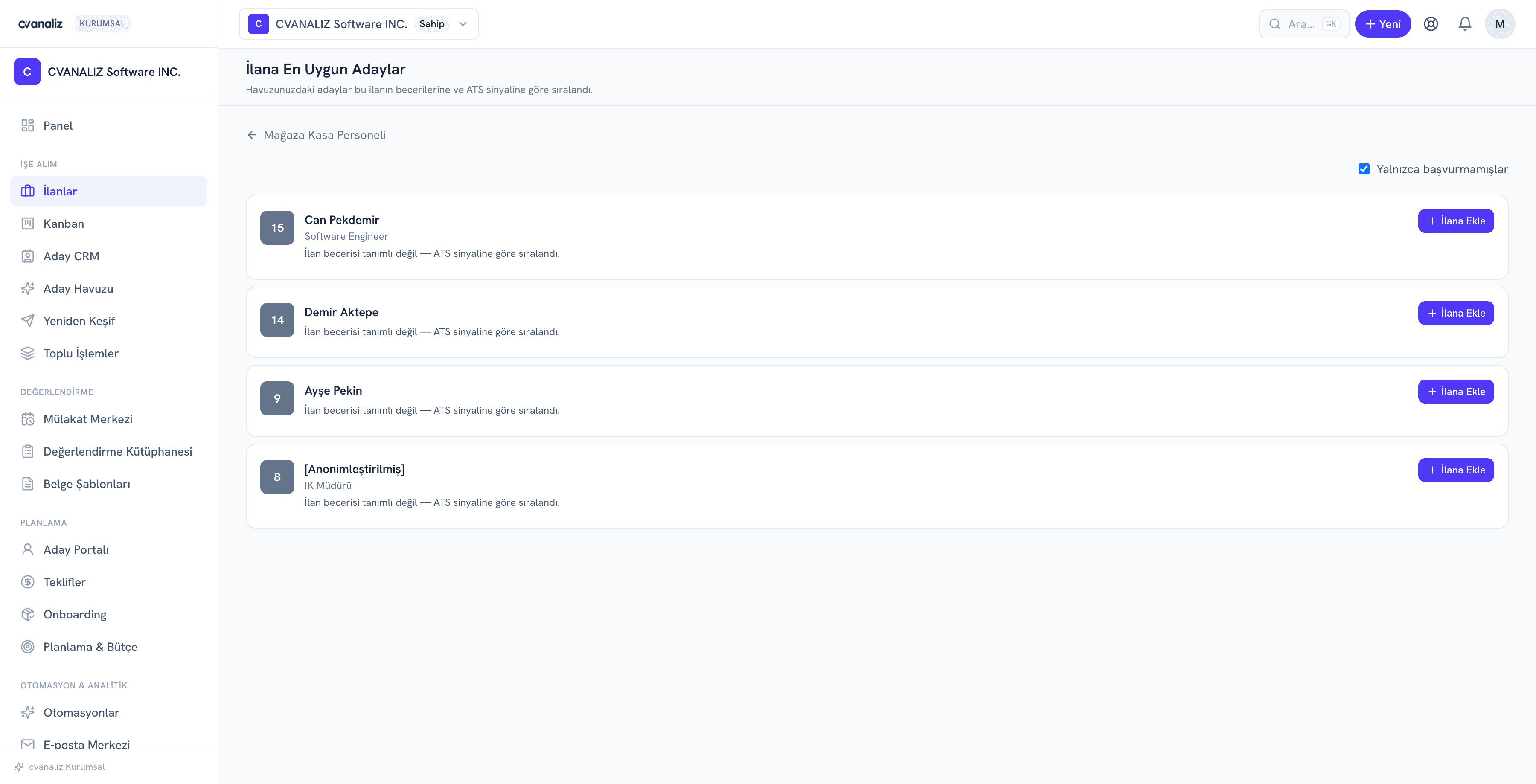Focus the Ara search field
The height and width of the screenshot is (784, 1536).
tap(1304, 24)
